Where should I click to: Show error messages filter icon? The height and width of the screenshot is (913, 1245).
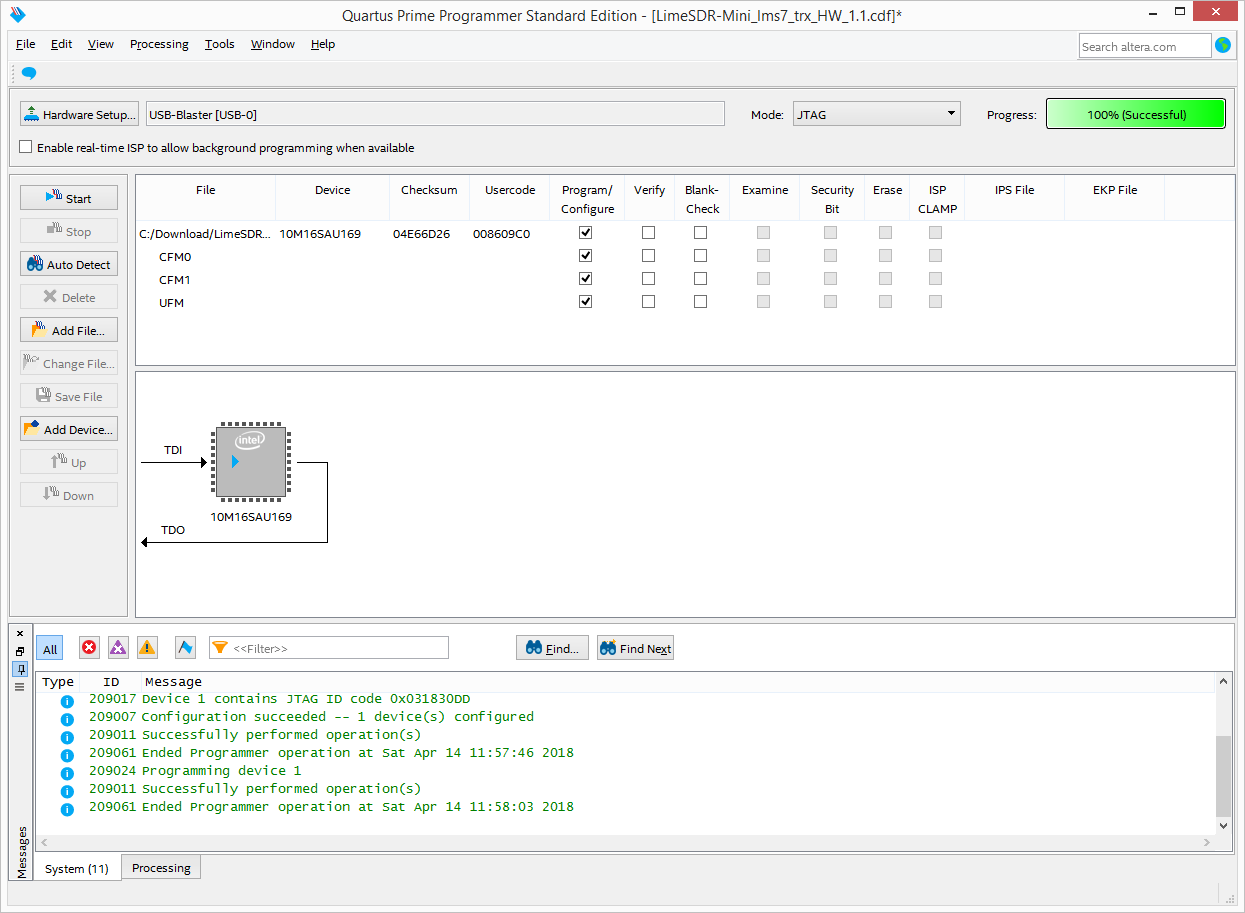tap(89, 648)
